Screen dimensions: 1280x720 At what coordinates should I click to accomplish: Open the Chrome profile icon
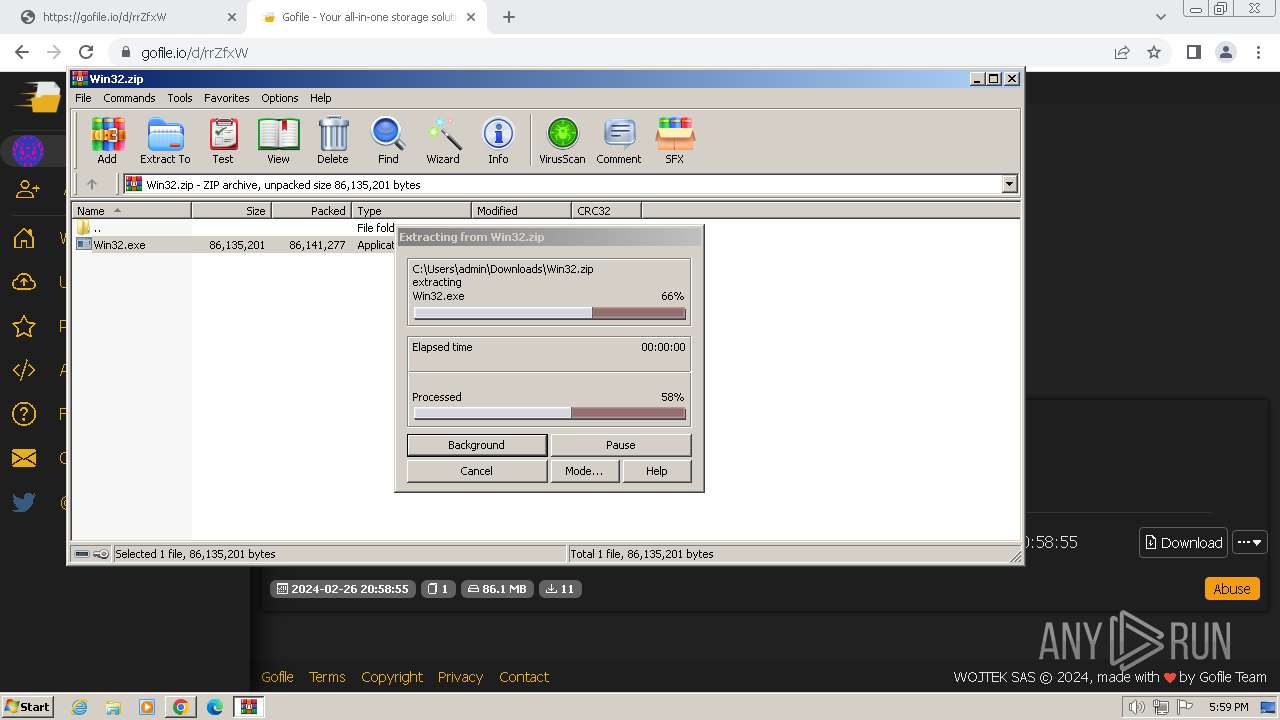1225,52
